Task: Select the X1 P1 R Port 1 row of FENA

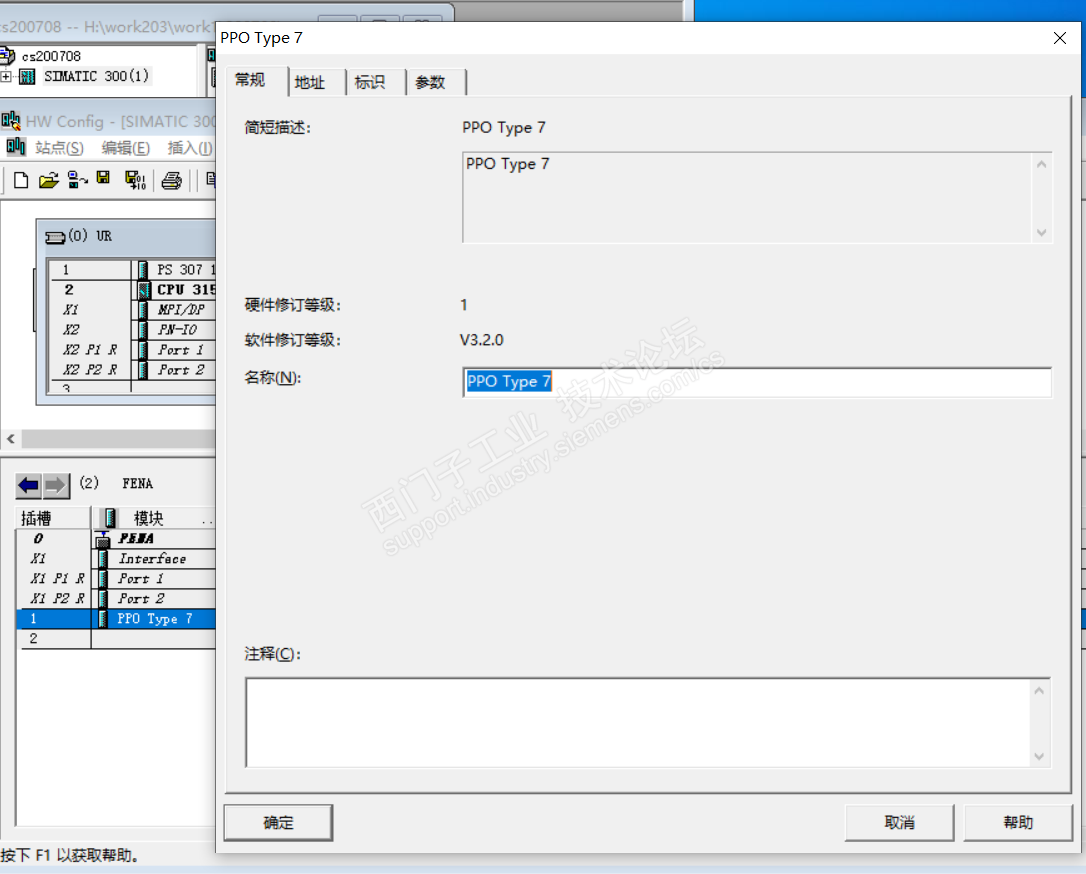Action: click(116, 579)
